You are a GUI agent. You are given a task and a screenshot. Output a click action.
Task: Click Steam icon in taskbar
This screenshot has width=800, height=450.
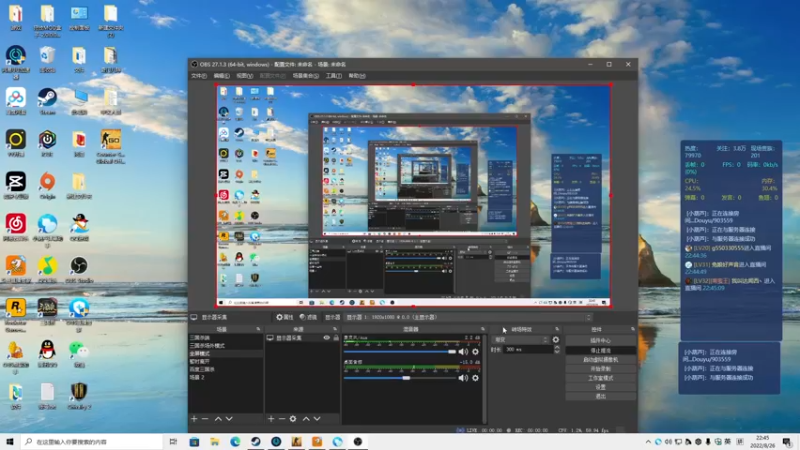[x=256, y=442]
